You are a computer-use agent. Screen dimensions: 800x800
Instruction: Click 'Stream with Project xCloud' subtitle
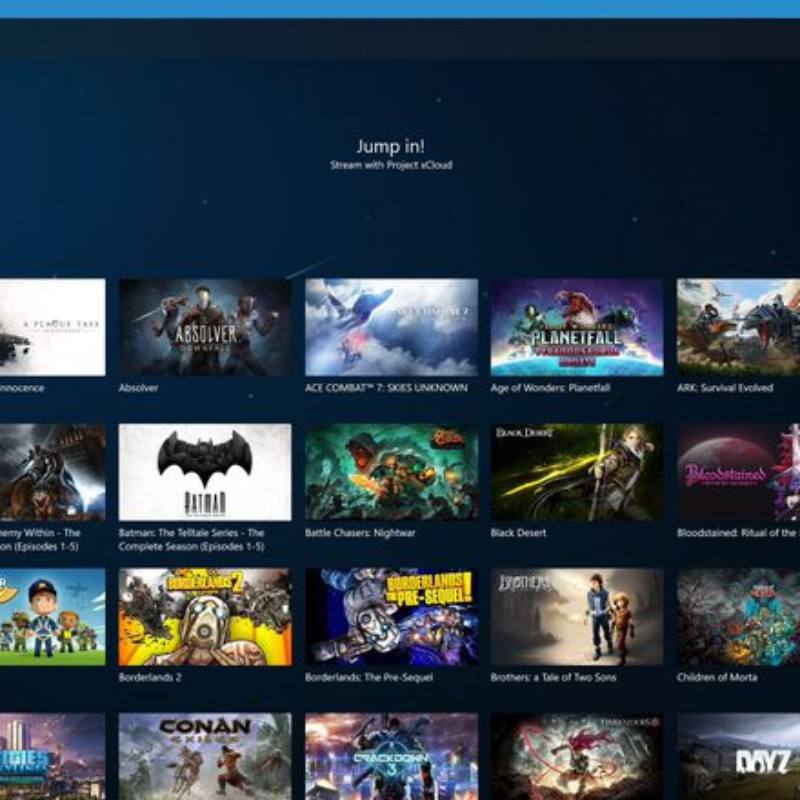(x=391, y=165)
